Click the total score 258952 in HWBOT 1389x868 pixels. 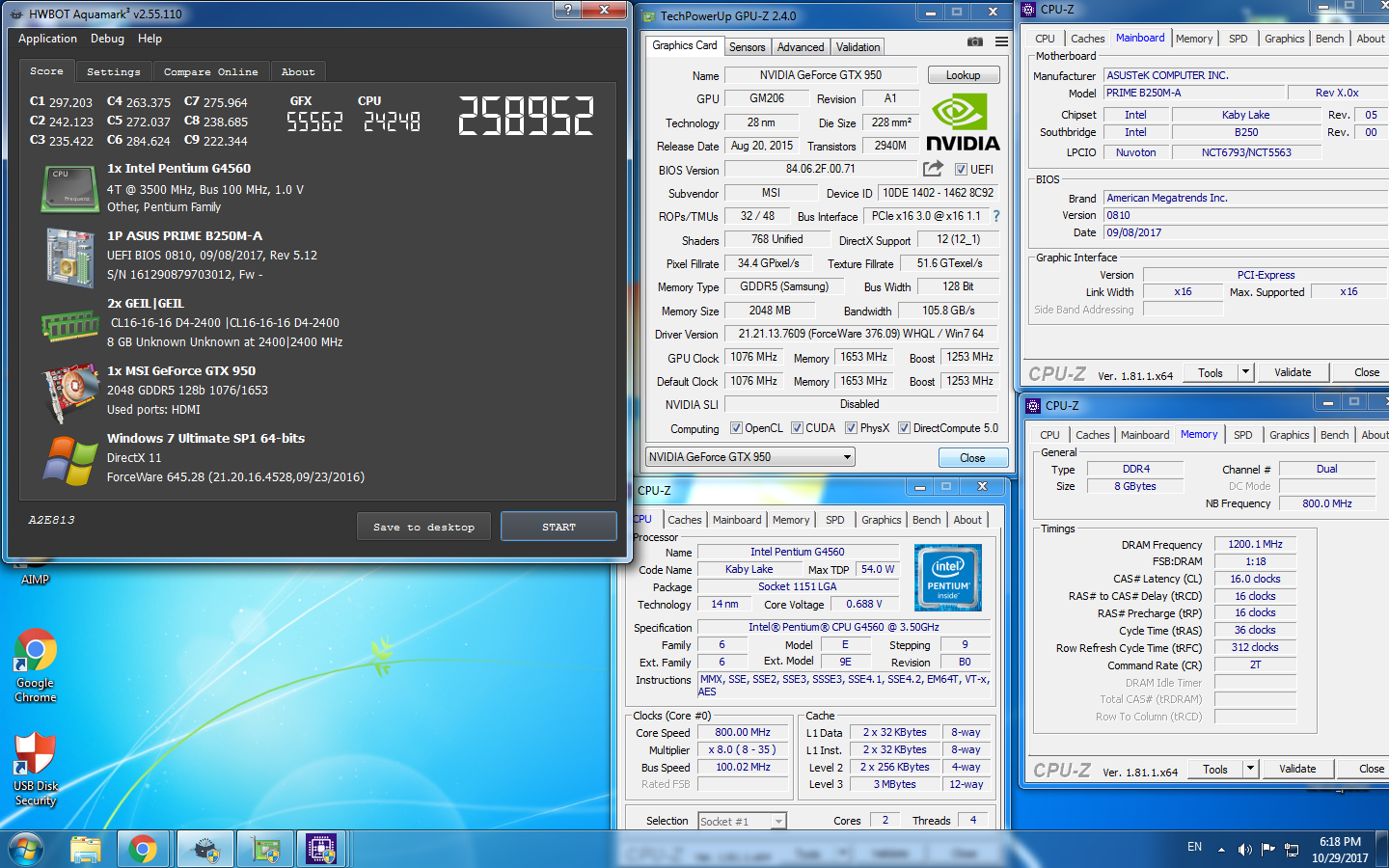(x=526, y=117)
